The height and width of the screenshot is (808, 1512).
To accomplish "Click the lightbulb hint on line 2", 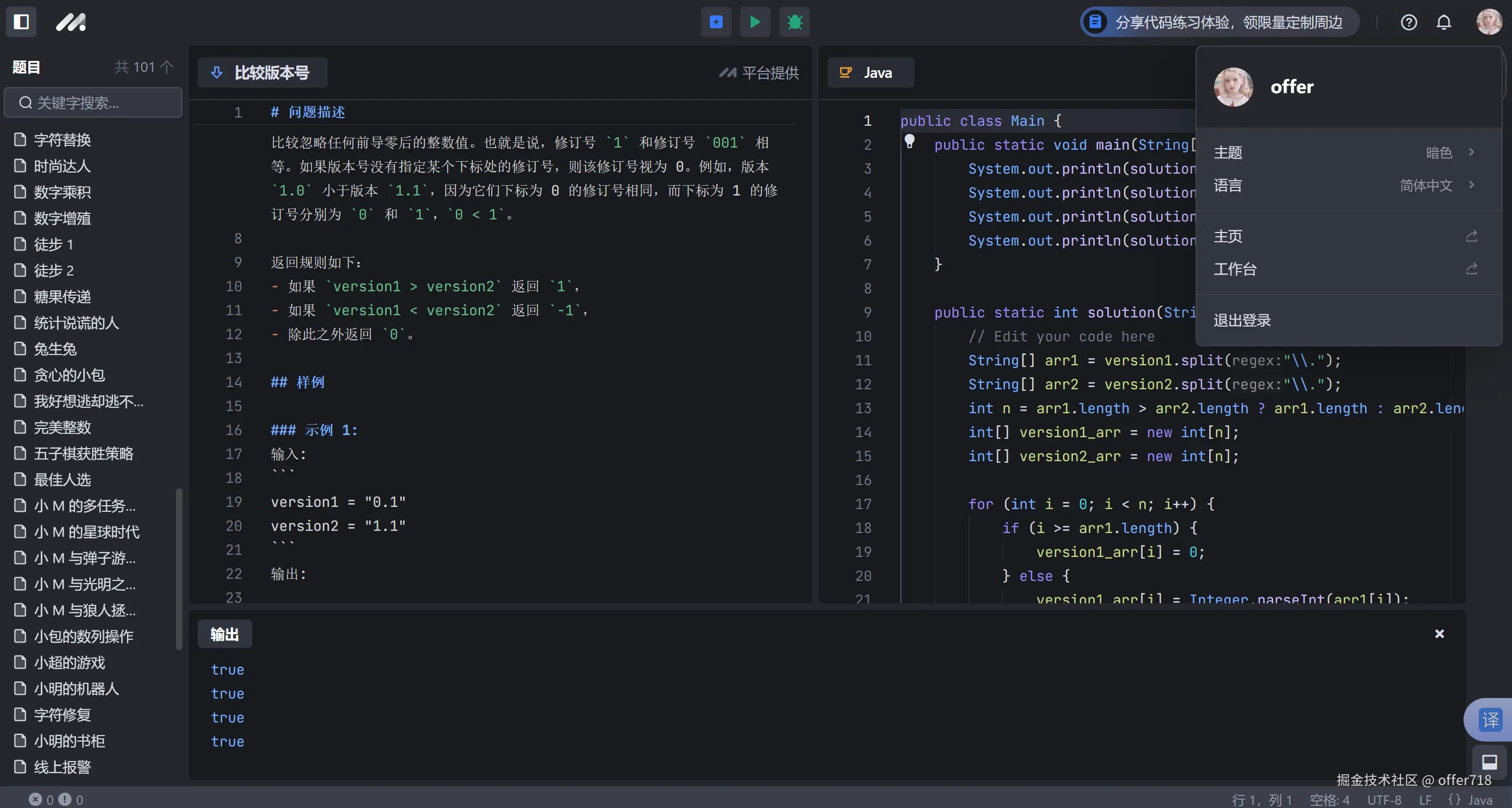I will 909,141.
